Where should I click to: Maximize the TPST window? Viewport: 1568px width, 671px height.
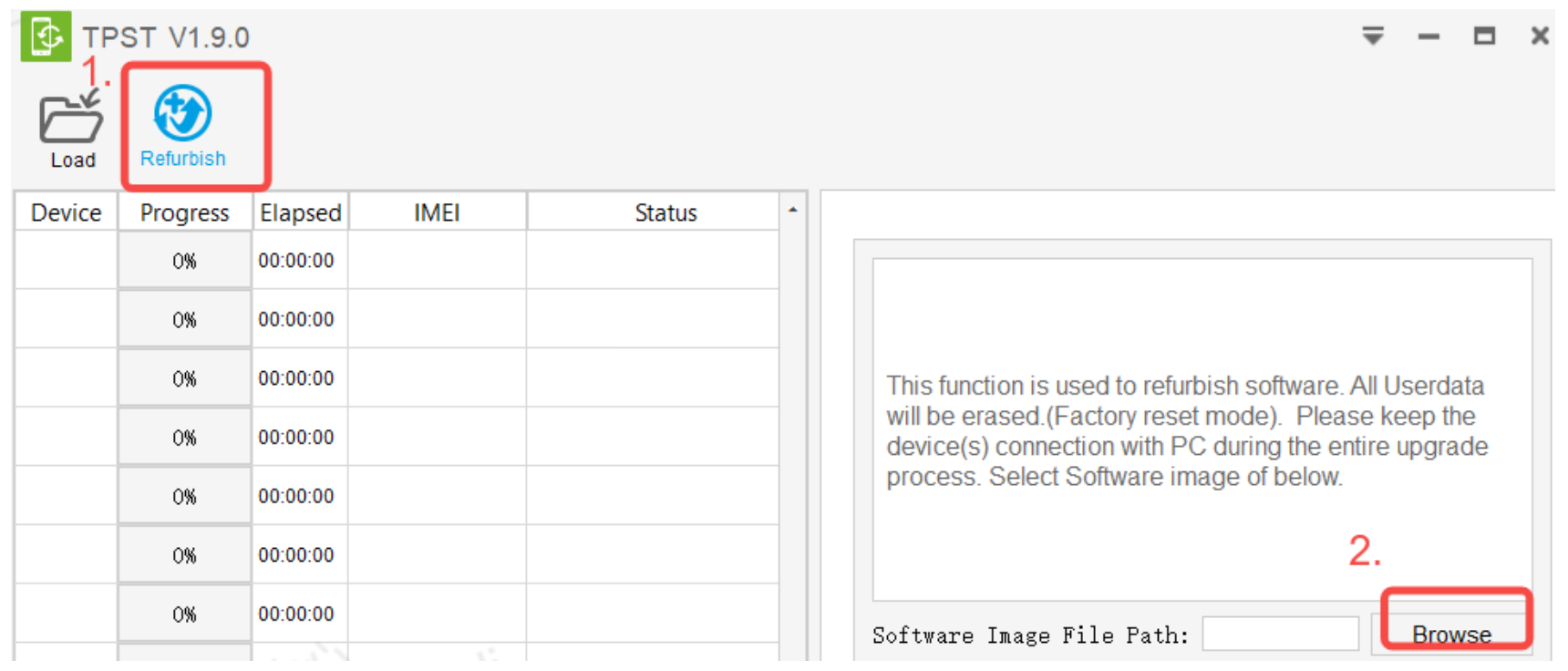pyautogui.click(x=1484, y=36)
